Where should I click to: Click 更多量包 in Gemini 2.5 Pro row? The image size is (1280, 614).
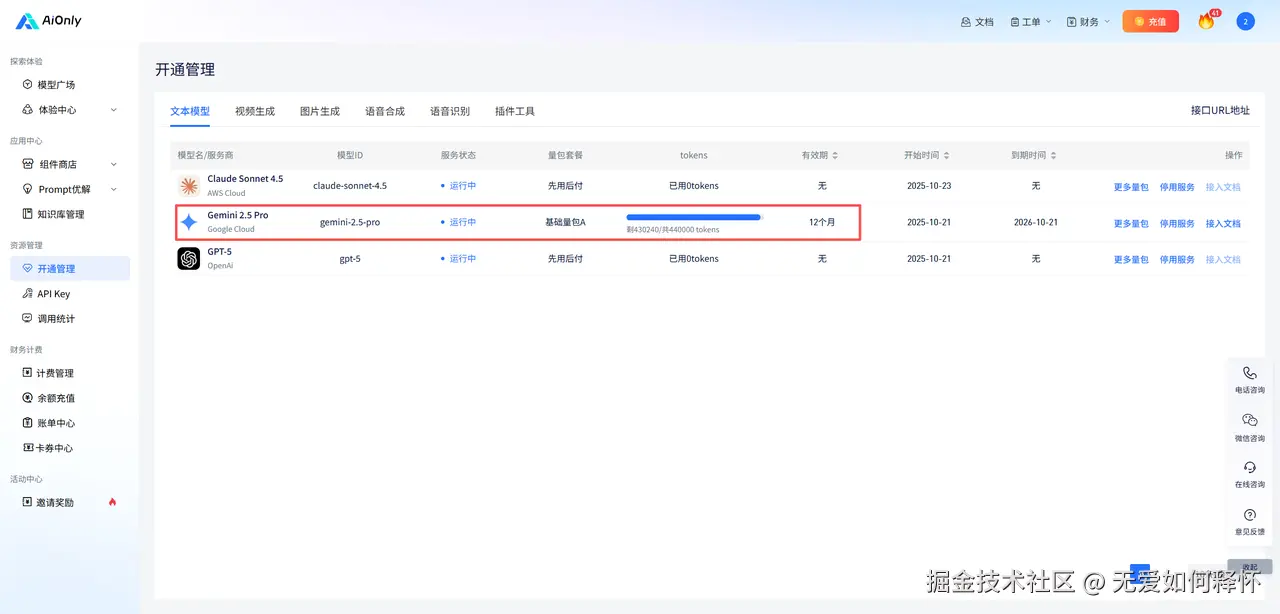coord(1131,223)
